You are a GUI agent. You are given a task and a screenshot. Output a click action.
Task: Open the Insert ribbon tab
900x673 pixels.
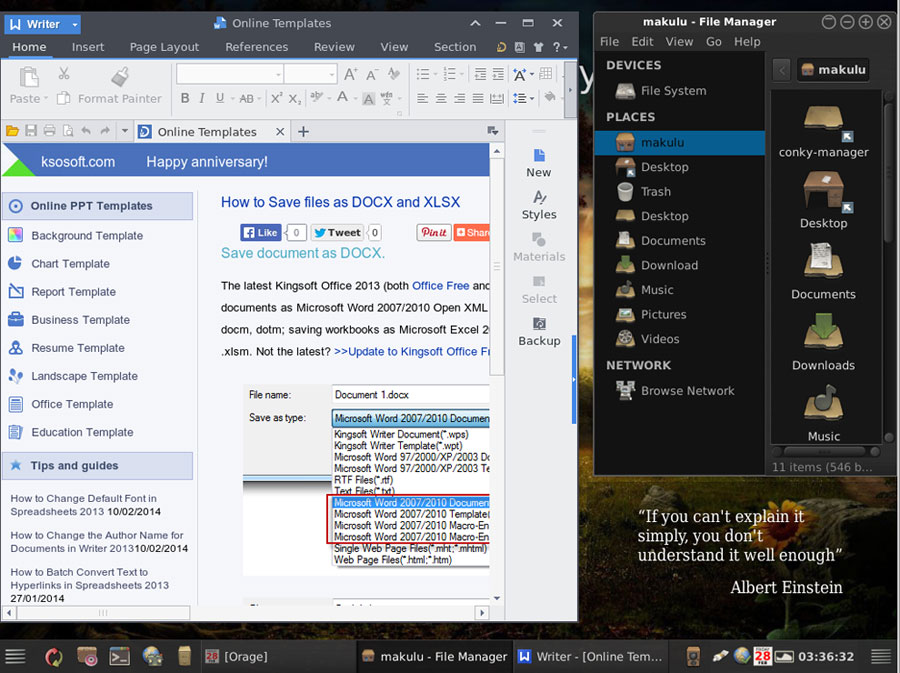(x=88, y=47)
